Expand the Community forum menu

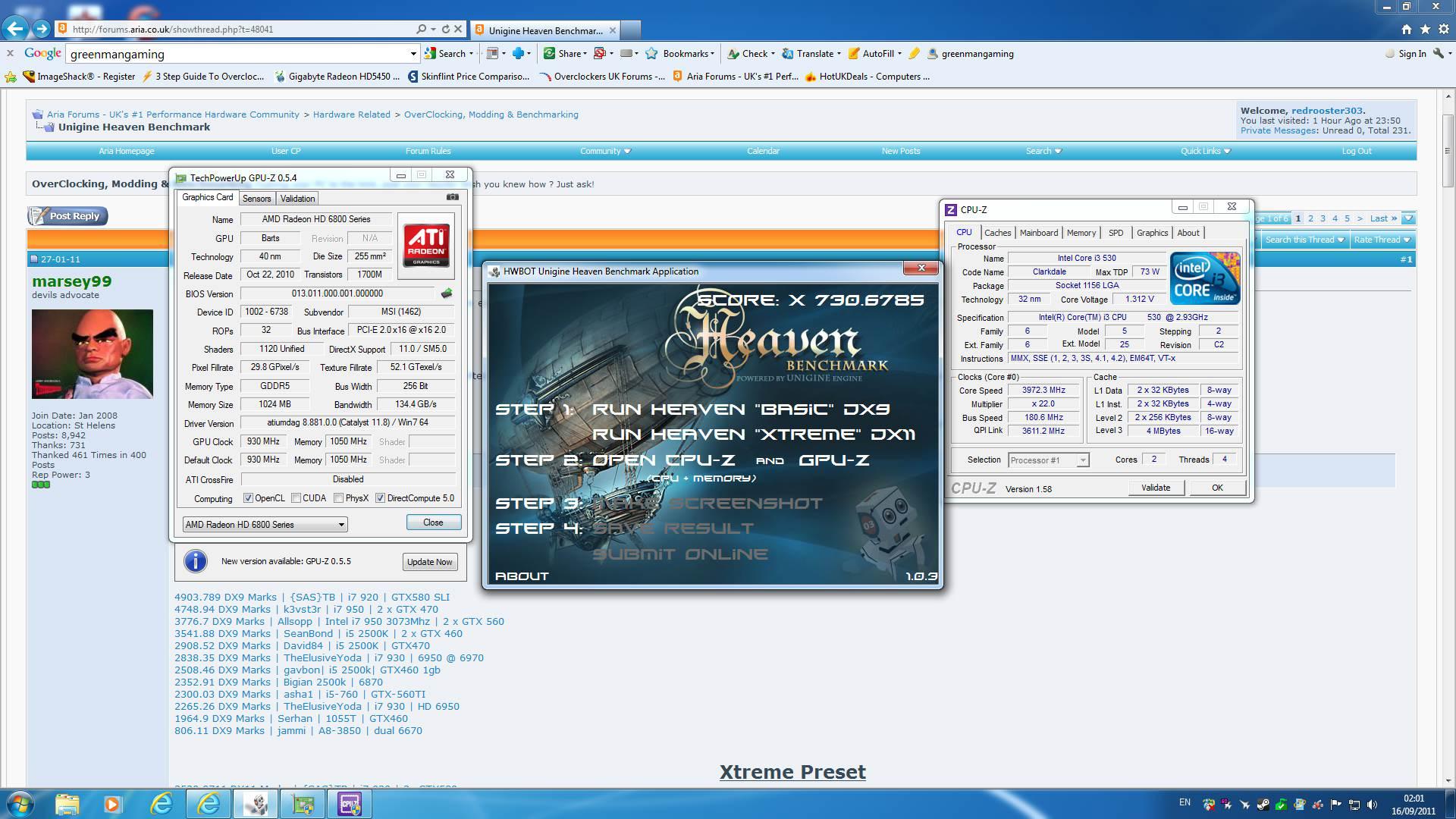click(x=605, y=151)
